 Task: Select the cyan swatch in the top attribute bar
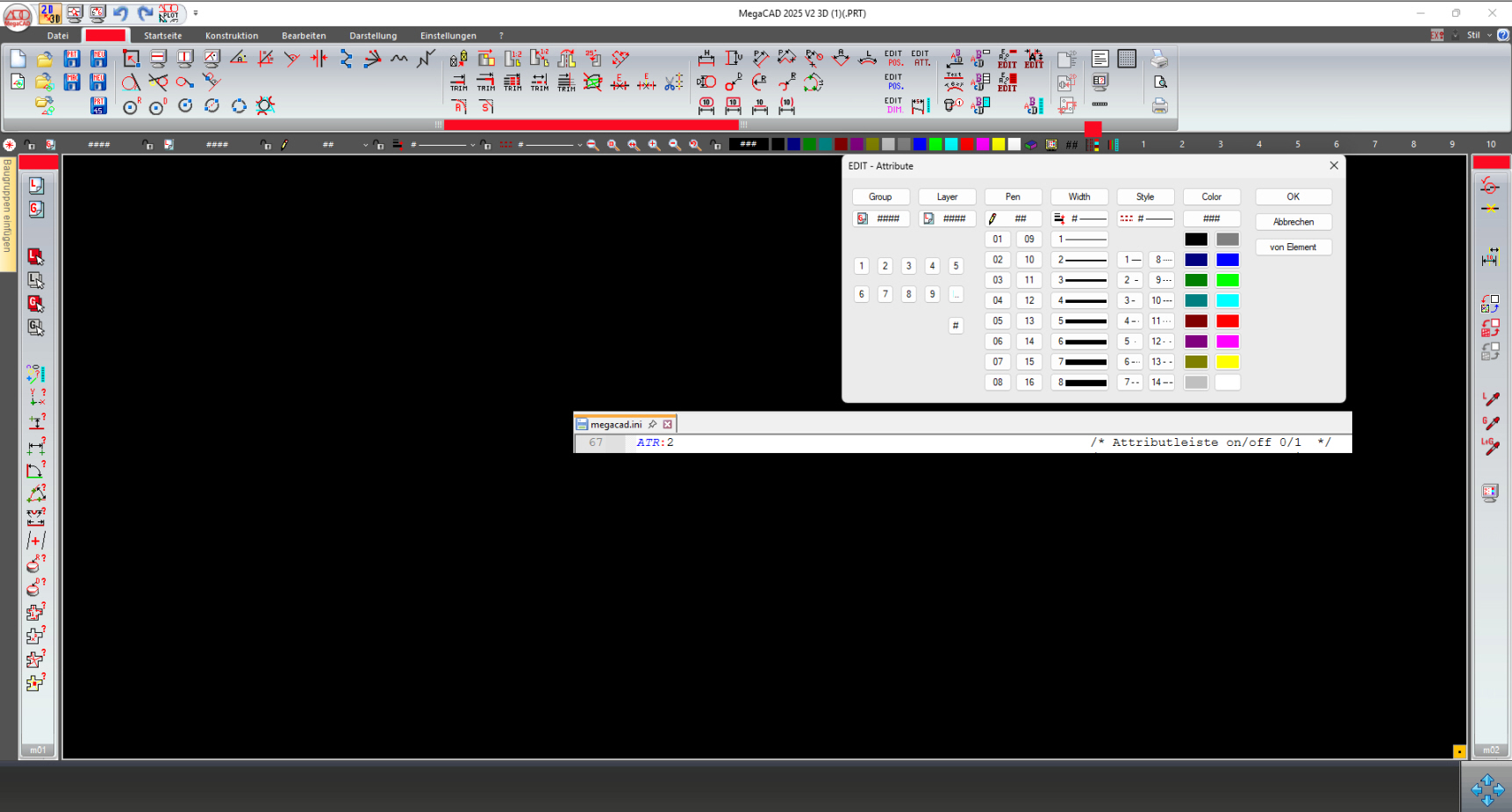pos(951,145)
